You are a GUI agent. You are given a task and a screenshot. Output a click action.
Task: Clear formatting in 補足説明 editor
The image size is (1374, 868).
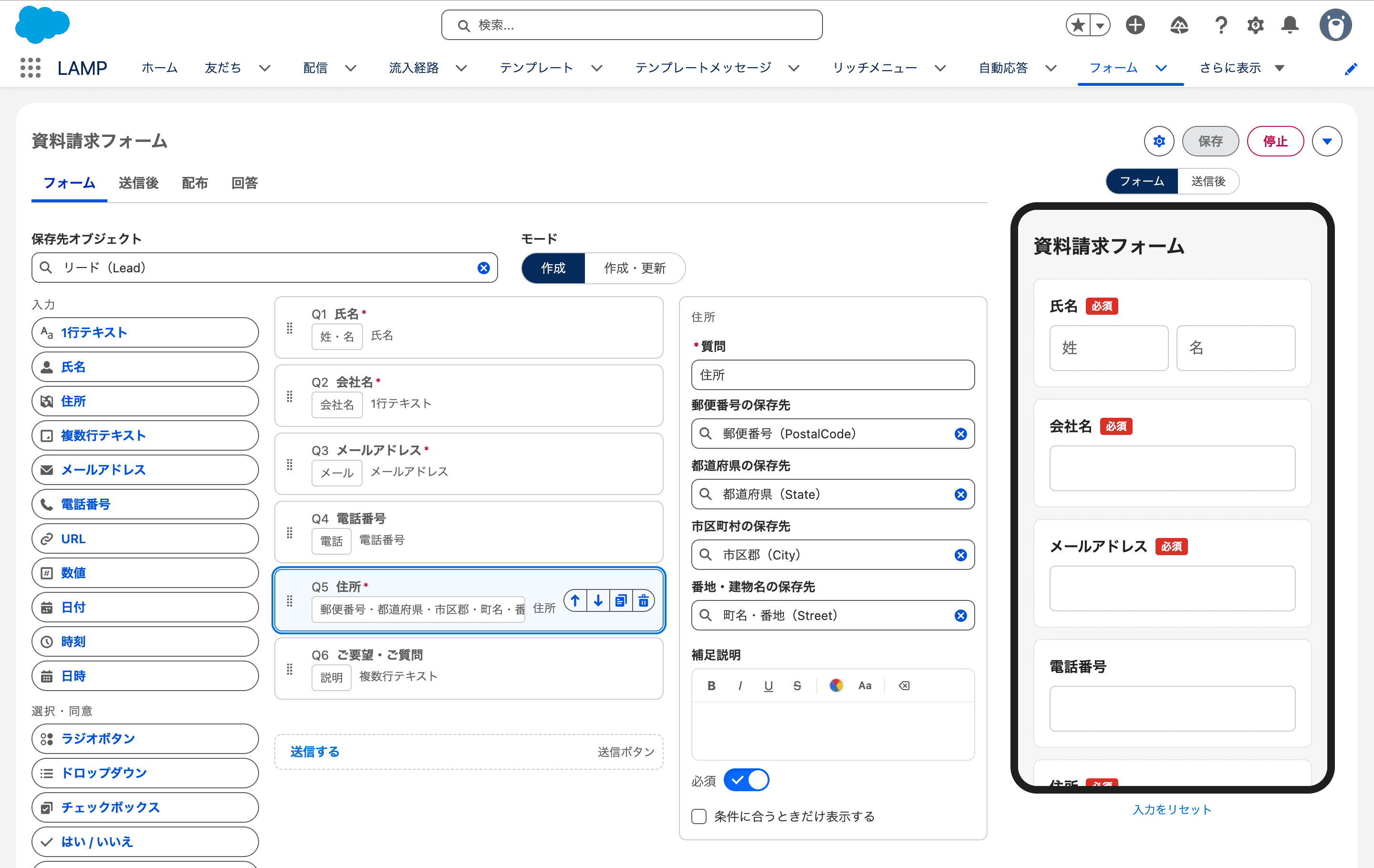904,685
